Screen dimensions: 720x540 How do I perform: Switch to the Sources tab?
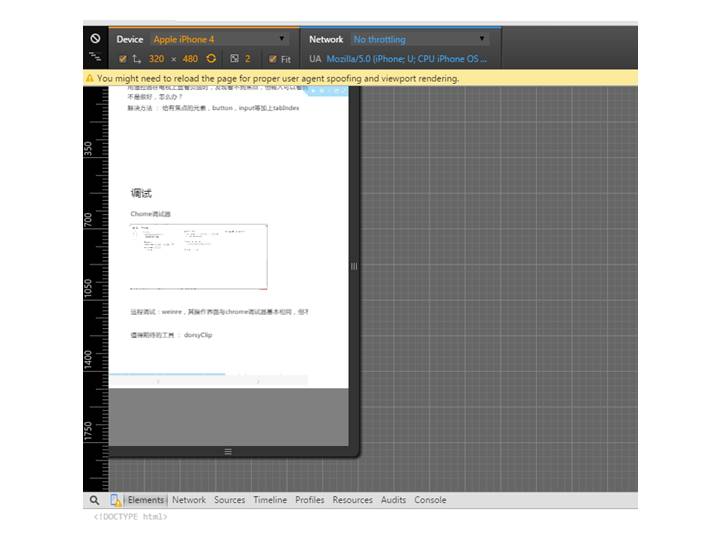pyautogui.click(x=229, y=500)
